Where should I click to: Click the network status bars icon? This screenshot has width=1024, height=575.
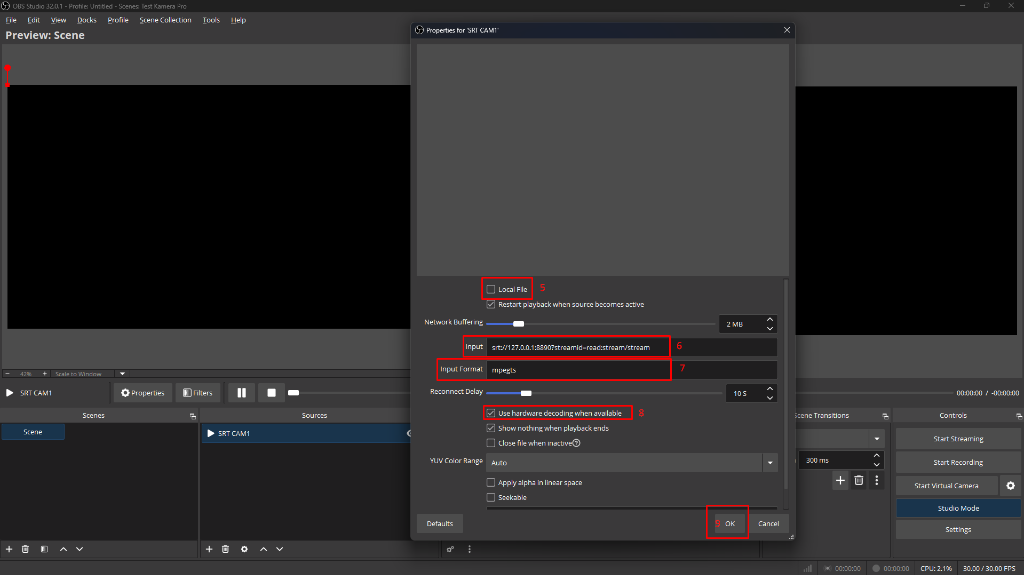click(808, 568)
